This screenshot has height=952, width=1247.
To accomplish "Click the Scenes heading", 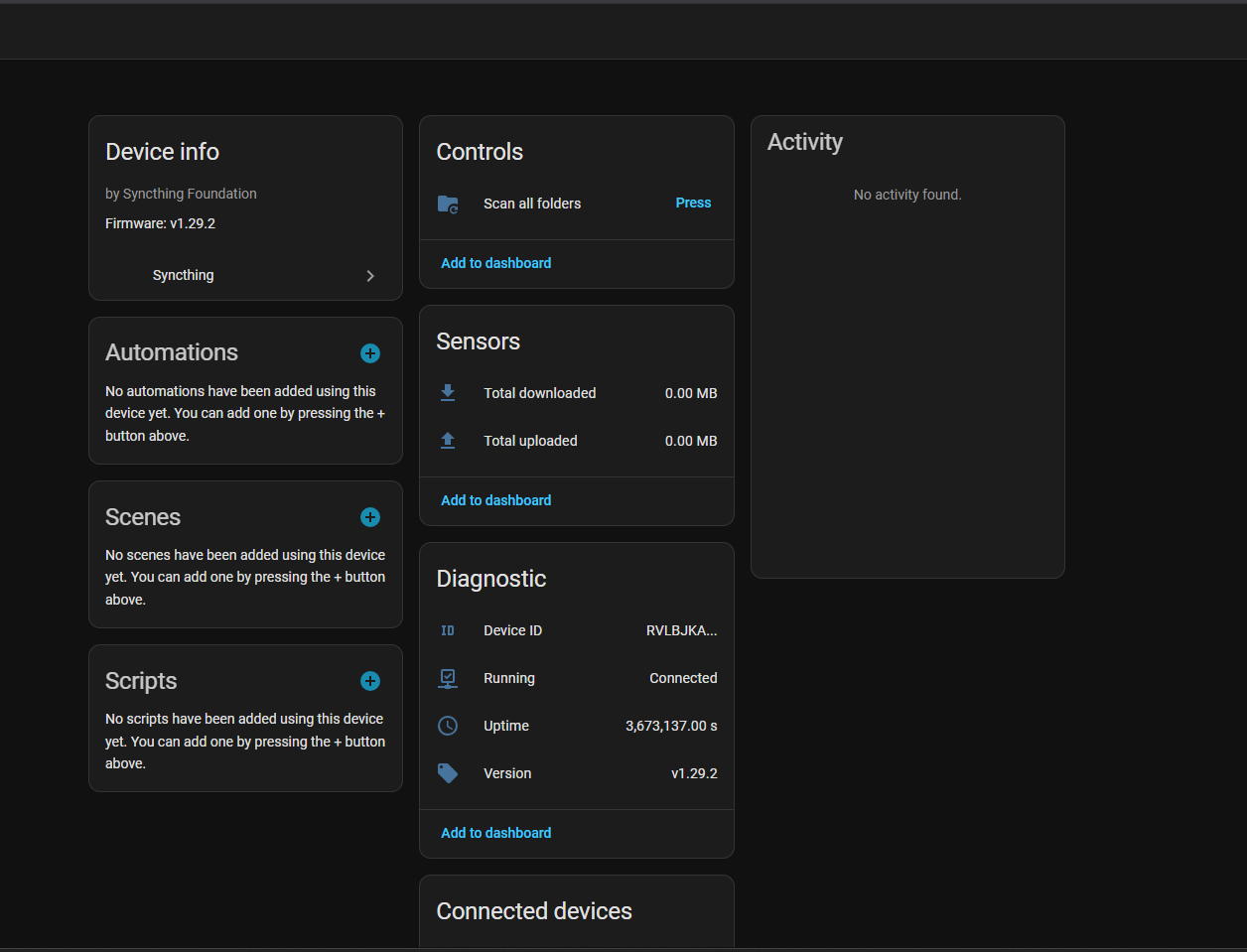I will point(143,517).
